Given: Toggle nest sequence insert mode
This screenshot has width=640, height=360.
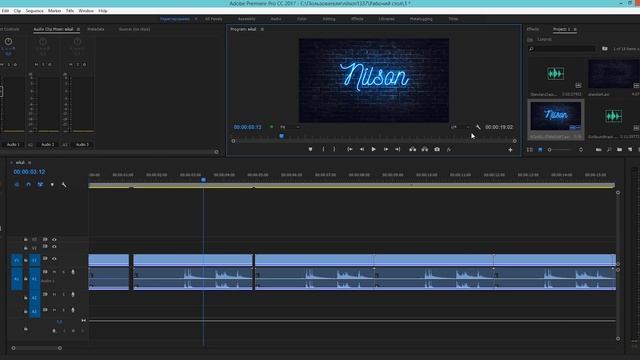Looking at the screenshot, I should pyautogui.click(x=17, y=185).
